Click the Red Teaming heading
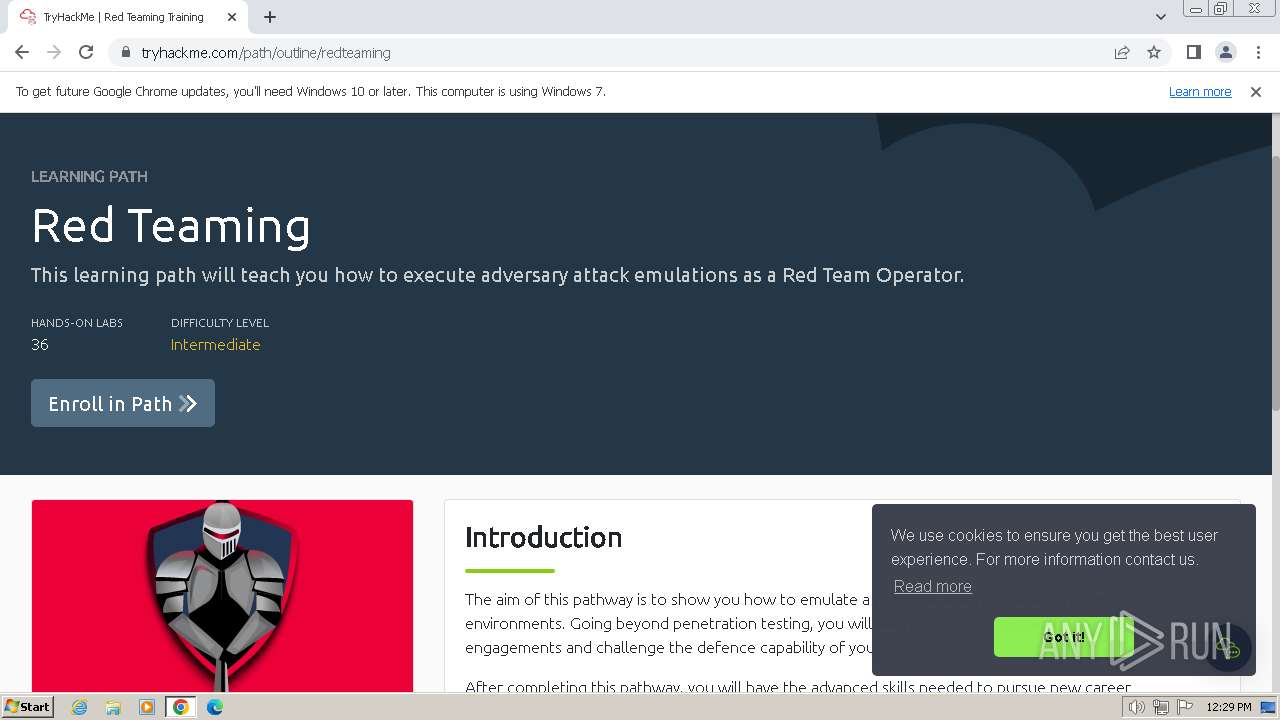1280x720 pixels. point(171,226)
